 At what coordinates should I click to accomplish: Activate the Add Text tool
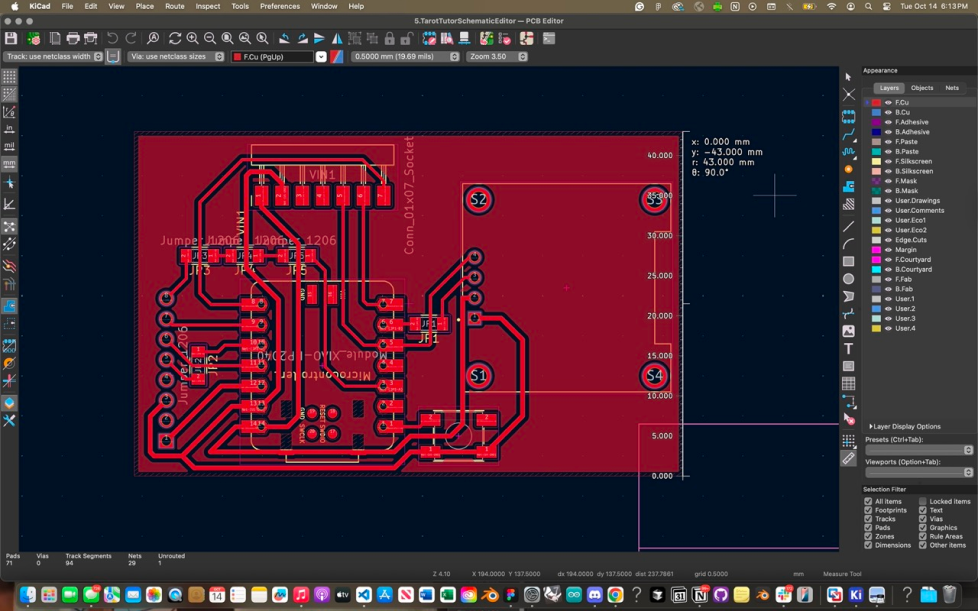click(x=848, y=349)
